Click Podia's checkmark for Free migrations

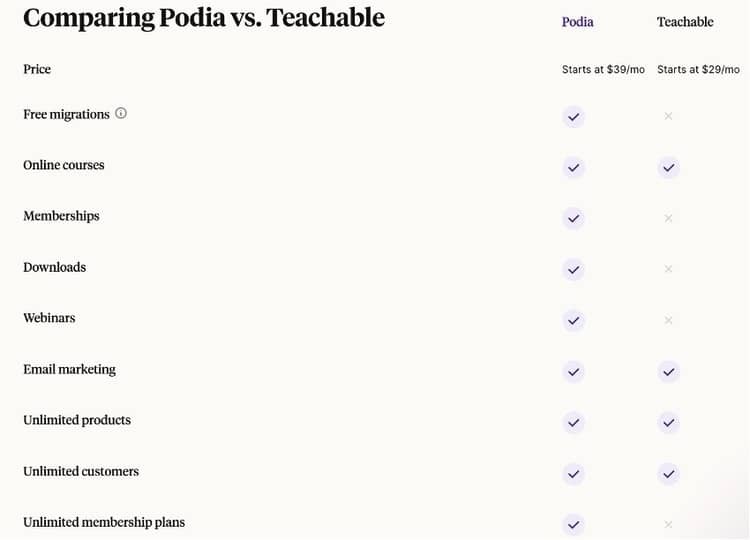point(573,116)
